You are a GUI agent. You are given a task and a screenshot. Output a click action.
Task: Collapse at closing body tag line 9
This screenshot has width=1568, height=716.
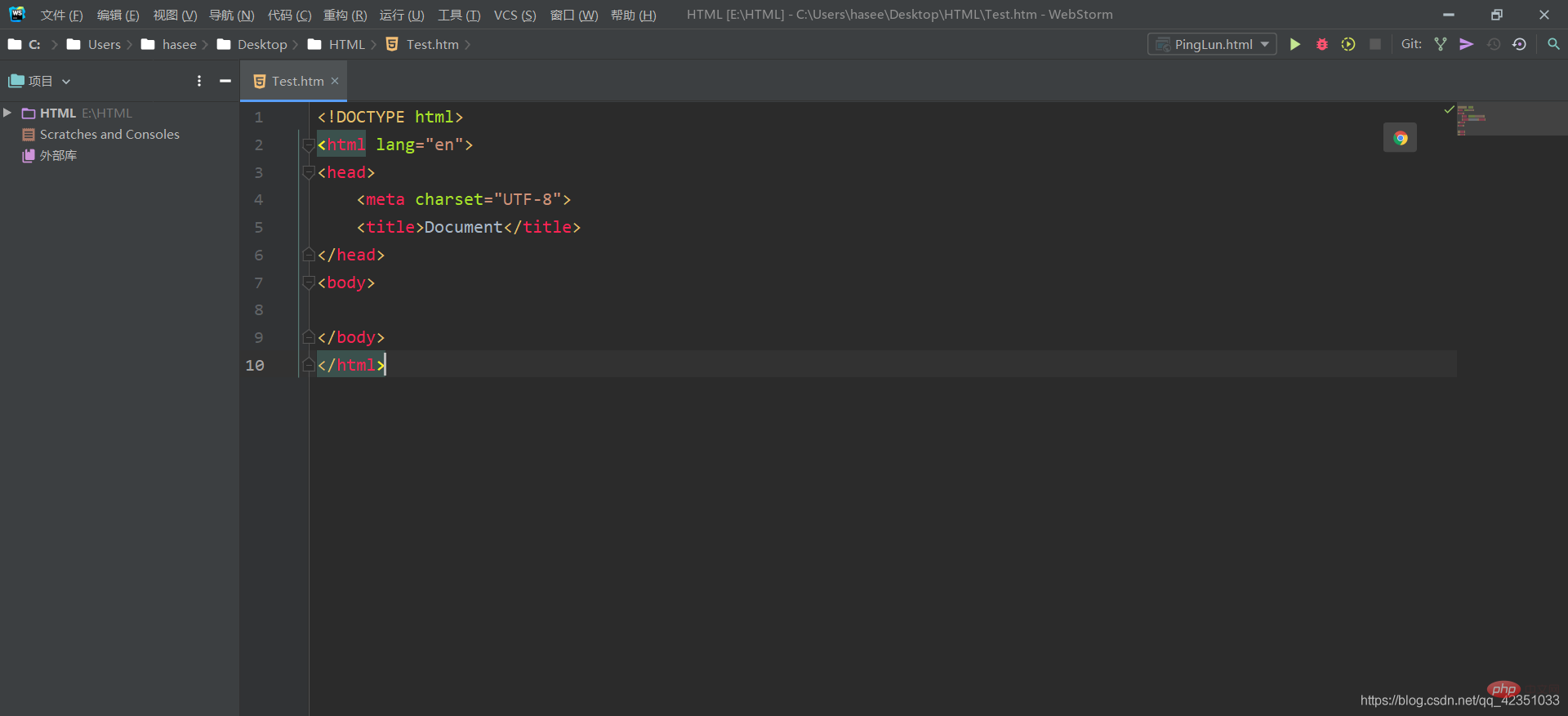click(x=309, y=337)
